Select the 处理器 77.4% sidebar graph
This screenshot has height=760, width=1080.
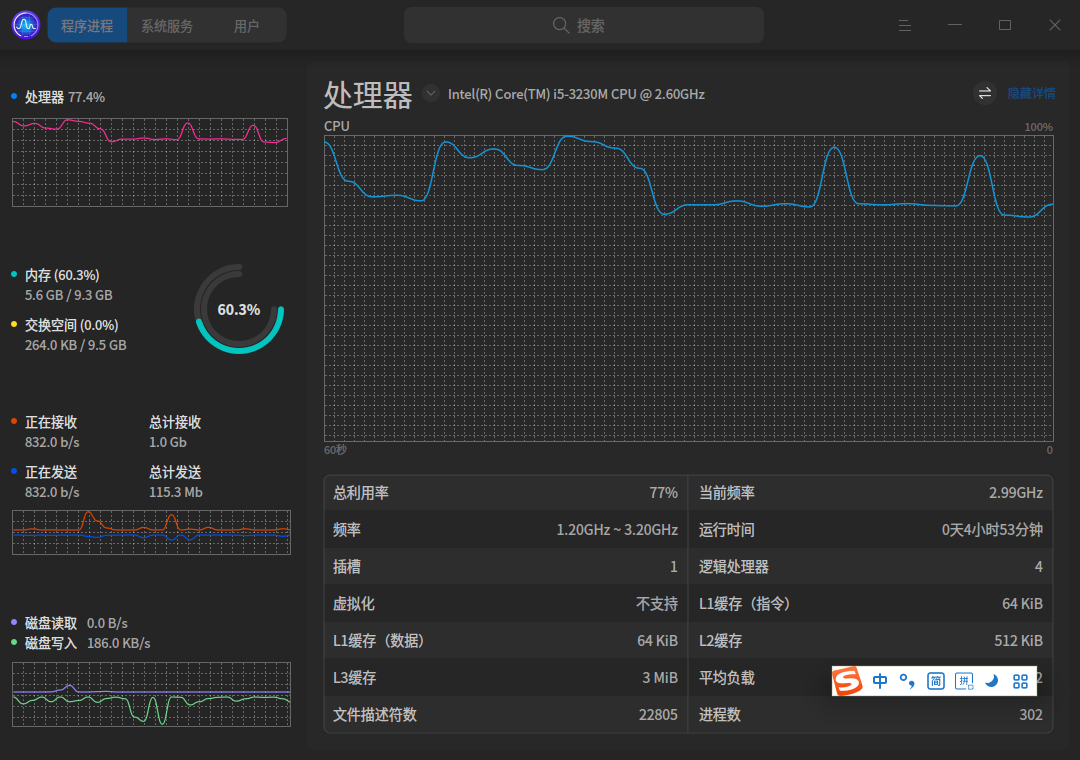(x=149, y=162)
